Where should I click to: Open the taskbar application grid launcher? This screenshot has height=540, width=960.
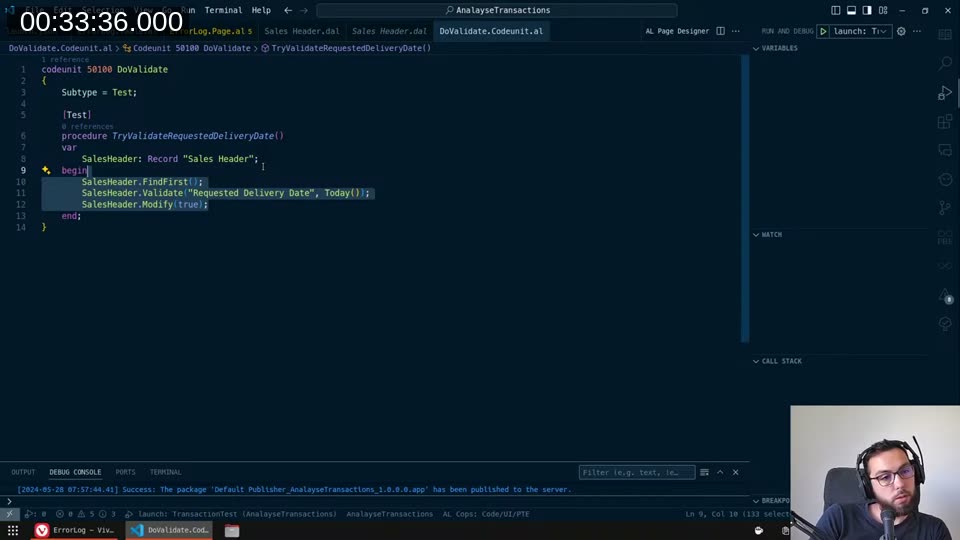tap(13, 530)
